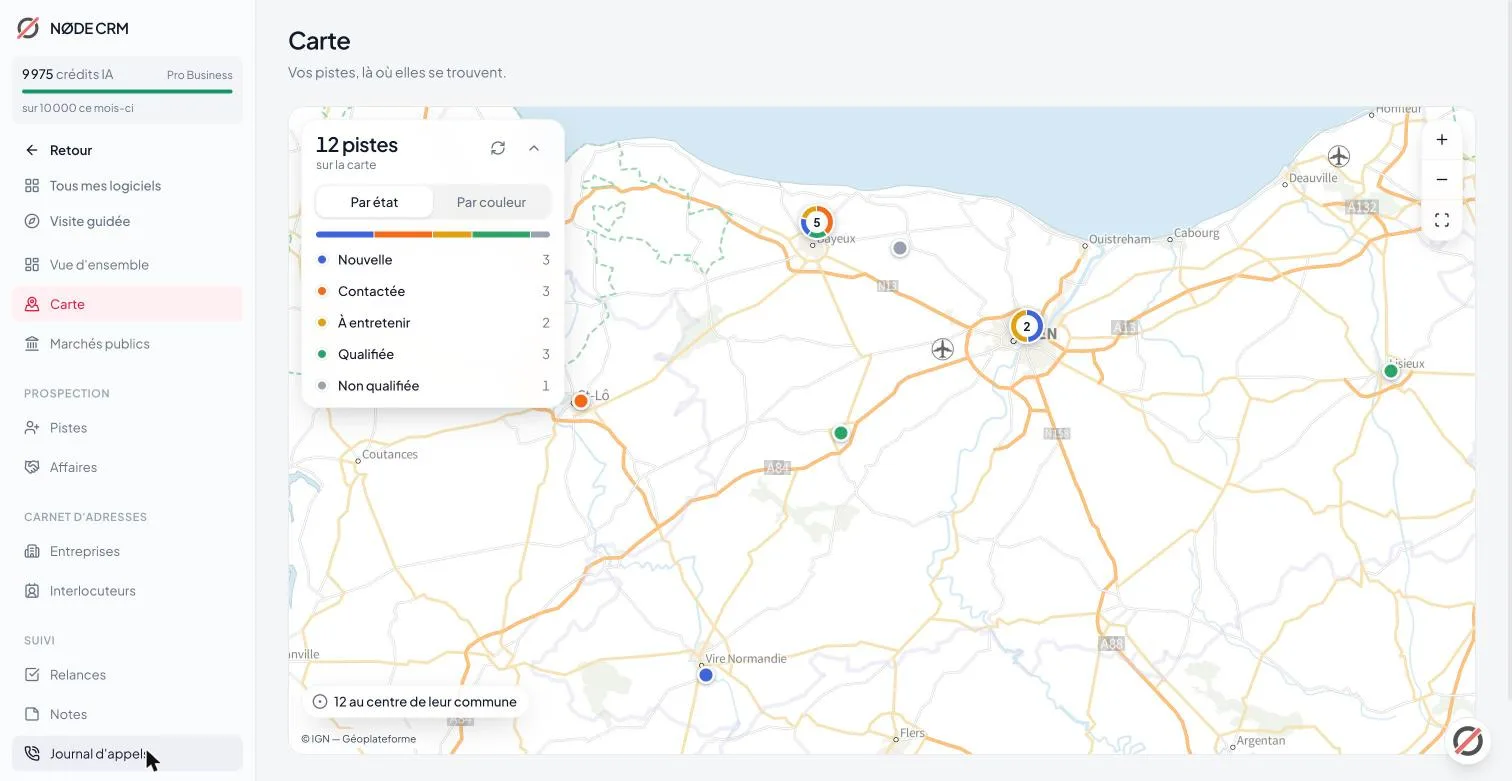Open Tous mes logiciels
Viewport: 1512px width, 781px height.
[127, 186]
